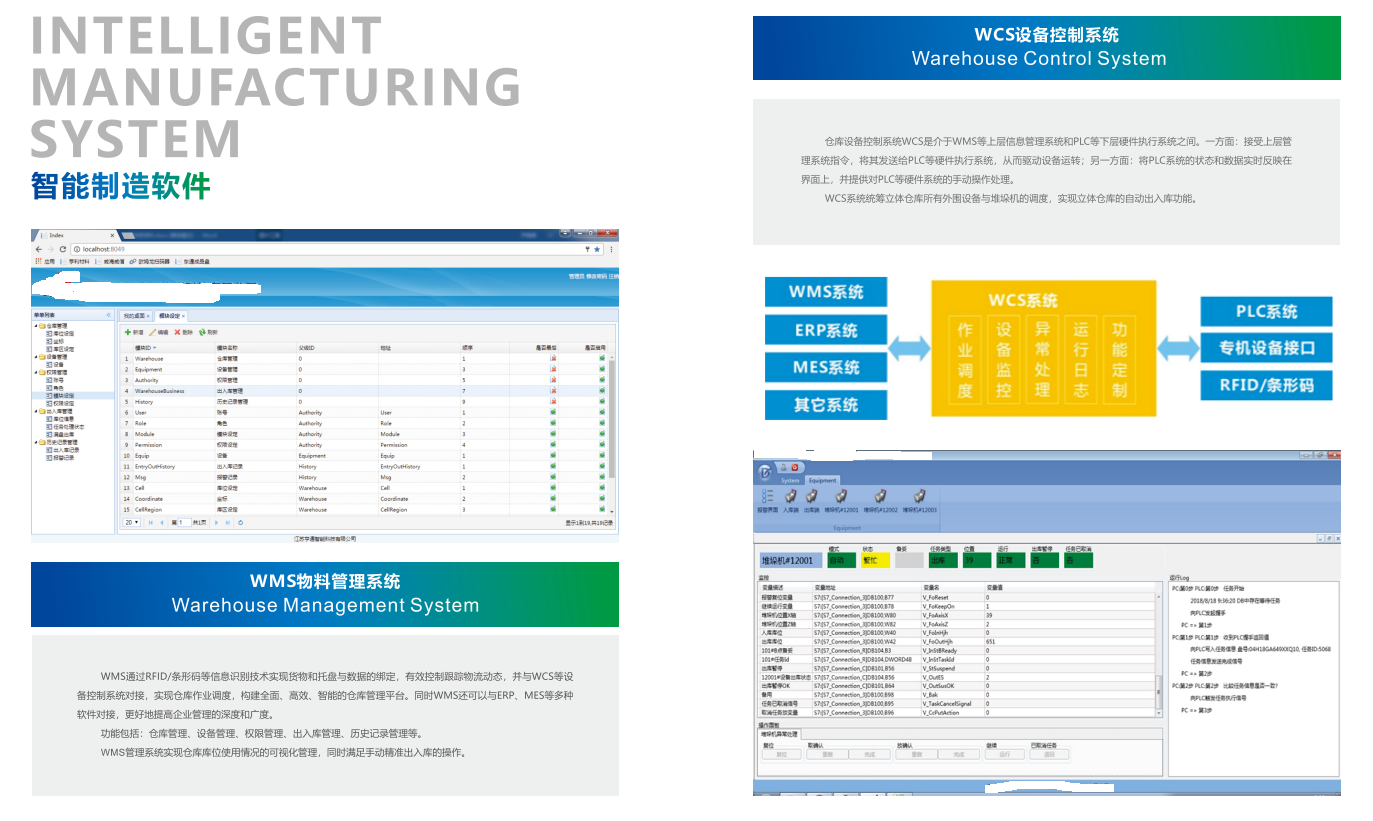1373x821 pixels.
Task: Click the 编辑 pencil edit button
Action: pos(158,332)
